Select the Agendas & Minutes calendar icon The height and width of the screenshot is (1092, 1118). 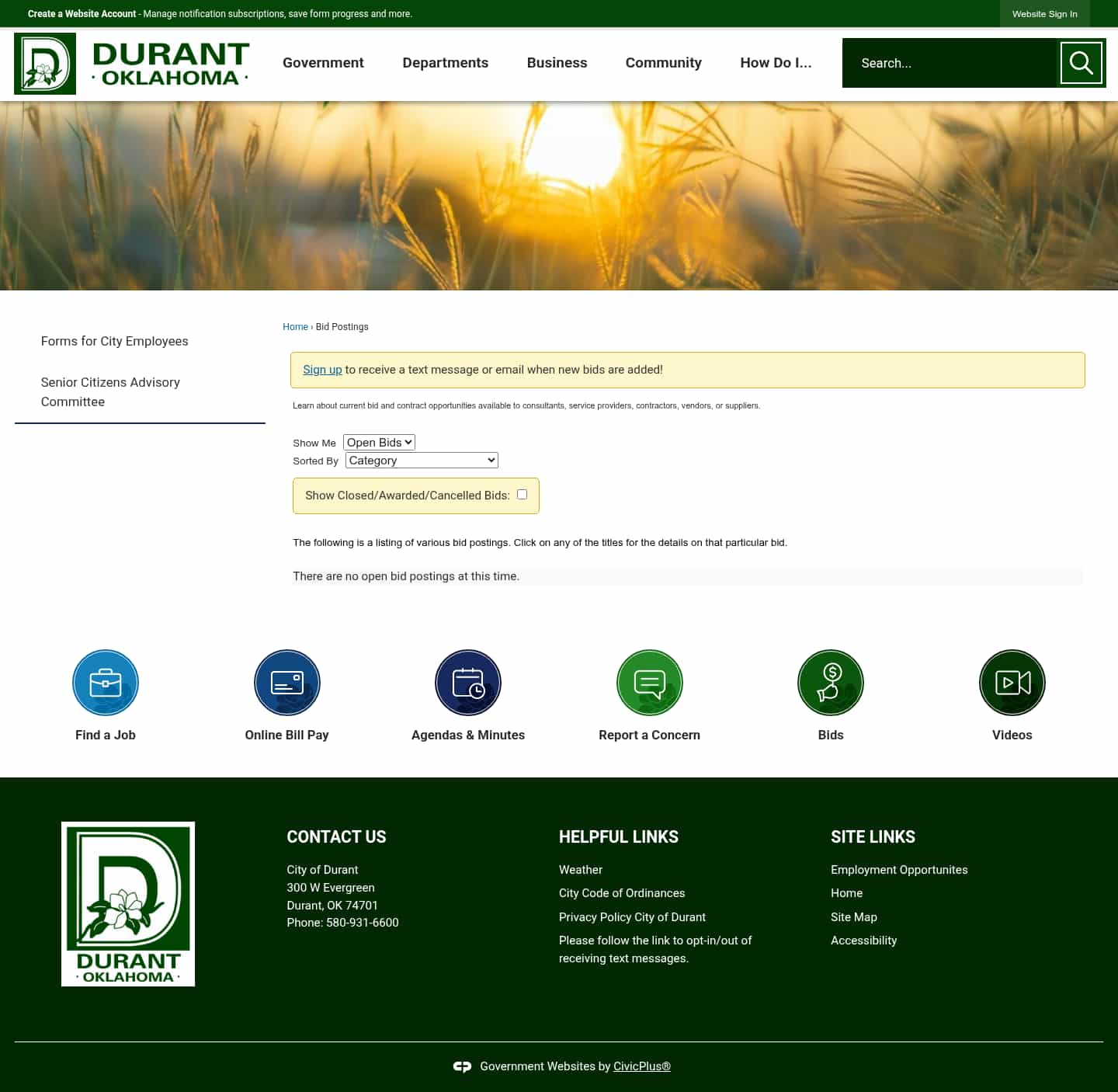click(x=467, y=682)
